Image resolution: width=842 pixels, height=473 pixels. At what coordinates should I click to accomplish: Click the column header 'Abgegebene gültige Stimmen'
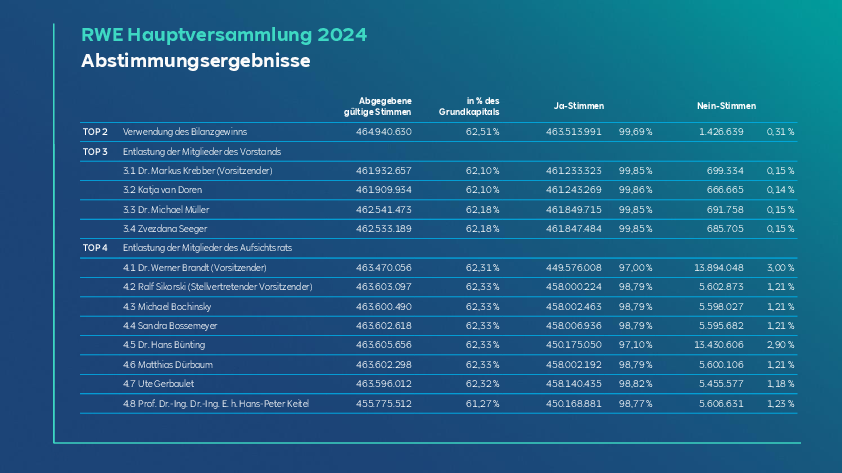click(x=378, y=106)
